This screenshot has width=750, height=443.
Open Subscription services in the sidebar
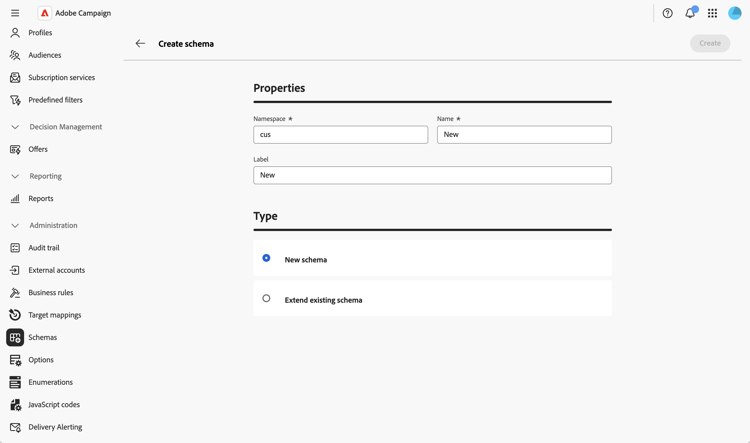click(x=61, y=77)
